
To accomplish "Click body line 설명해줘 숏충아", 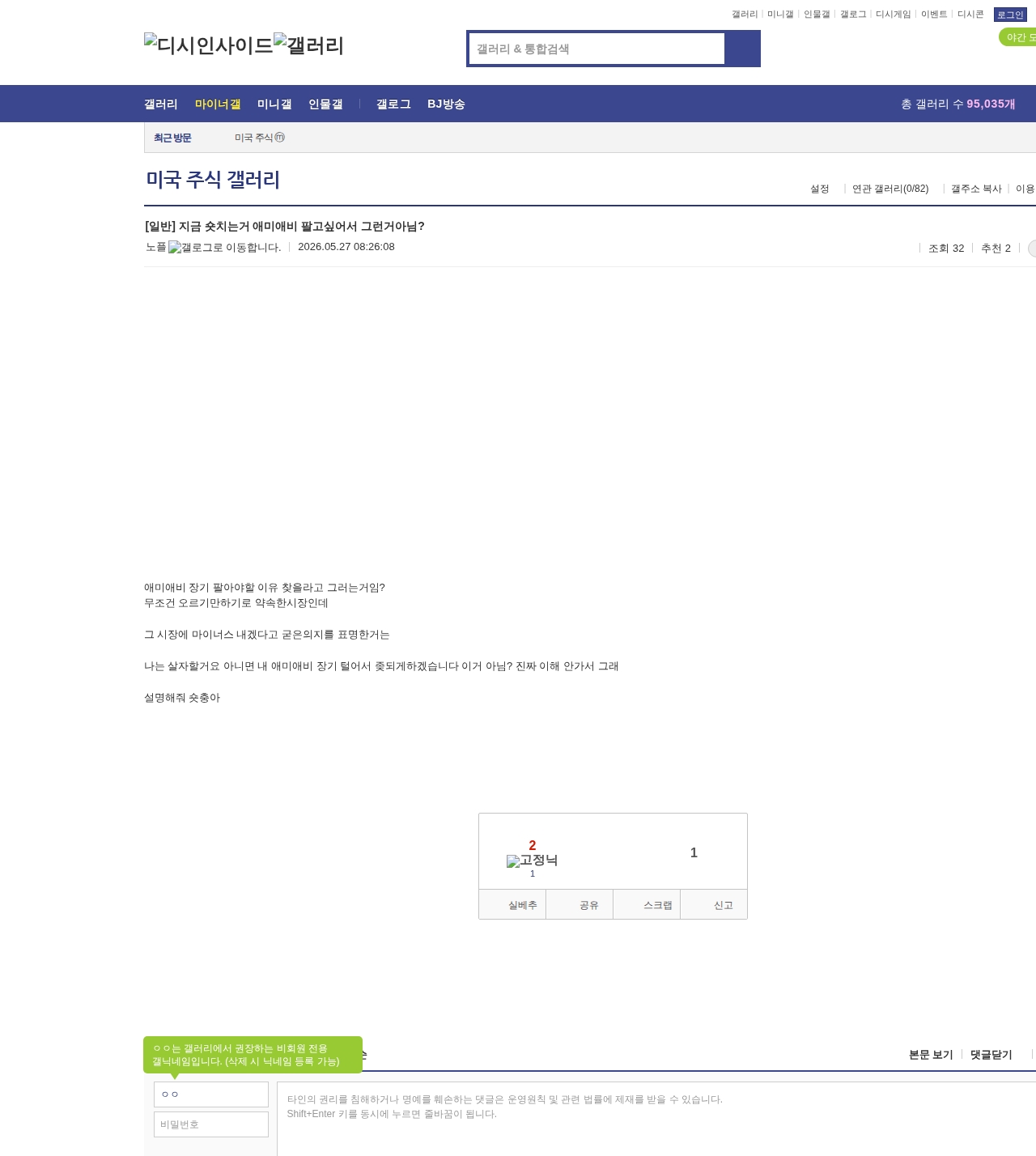I will coord(182,698).
